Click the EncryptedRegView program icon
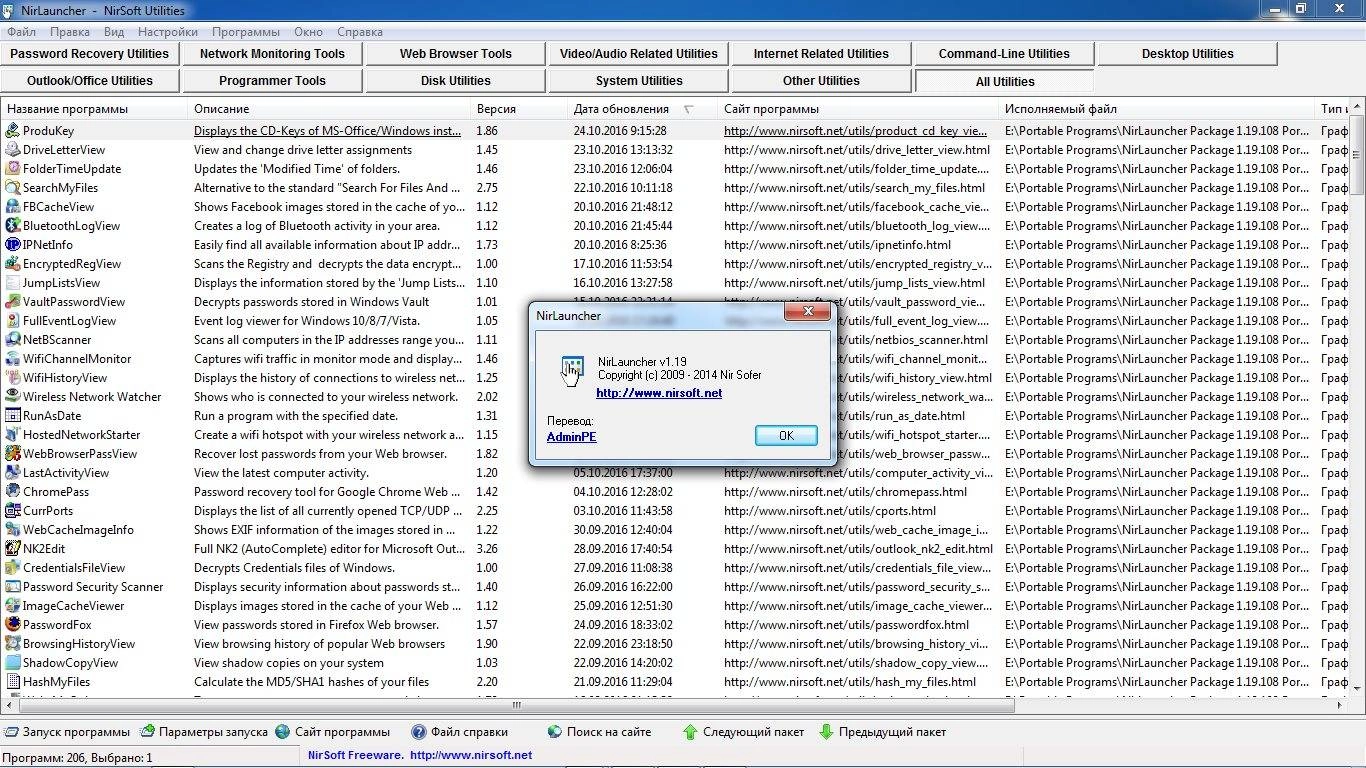Image resolution: width=1366 pixels, height=768 pixels. tap(12, 264)
